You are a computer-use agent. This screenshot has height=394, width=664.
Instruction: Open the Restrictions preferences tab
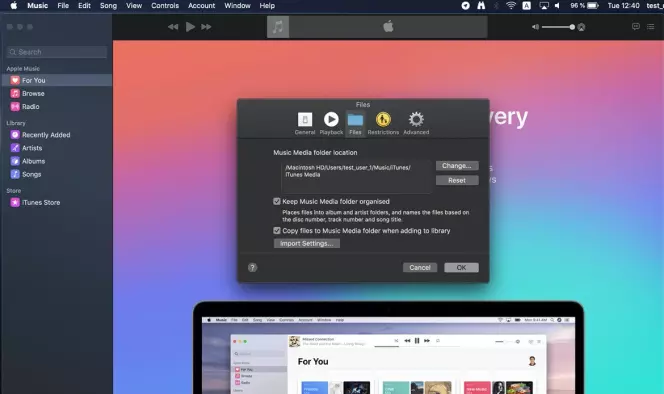point(383,123)
